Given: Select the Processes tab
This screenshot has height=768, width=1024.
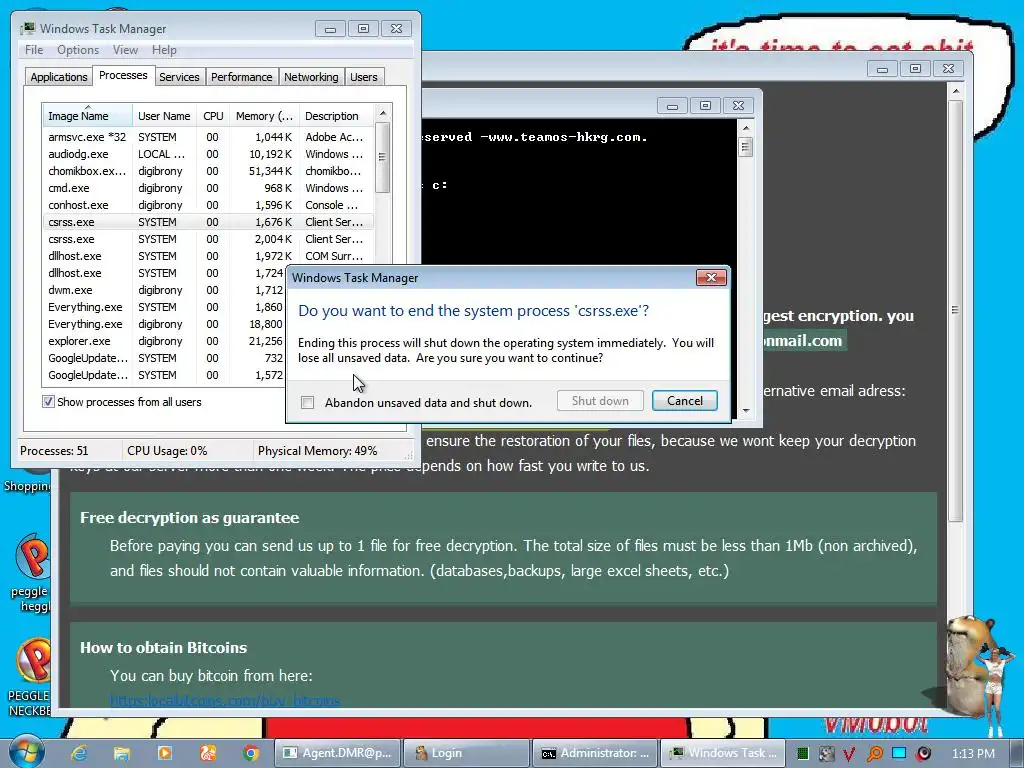Looking at the screenshot, I should 123,75.
